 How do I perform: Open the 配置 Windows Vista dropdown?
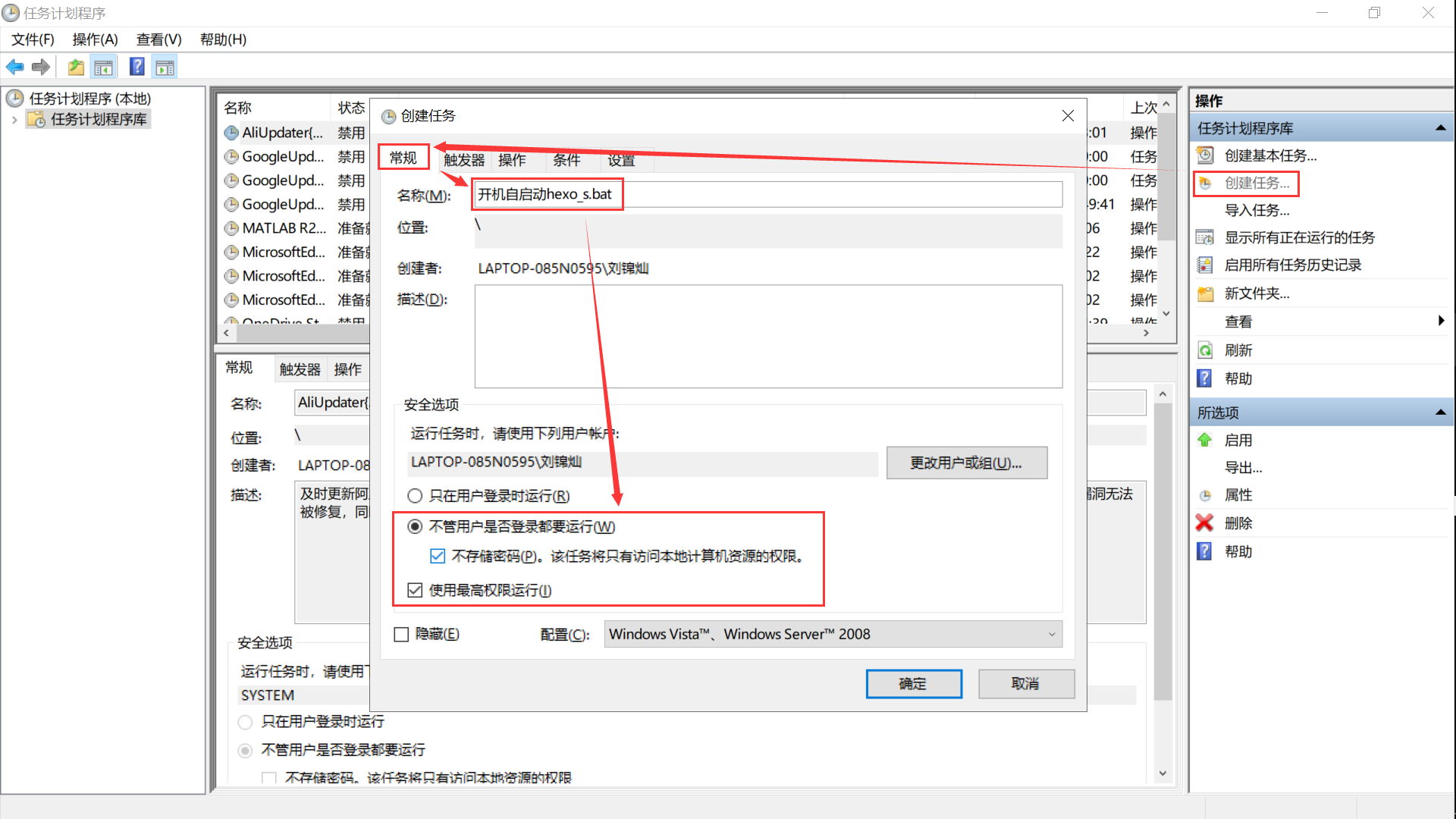(x=833, y=635)
